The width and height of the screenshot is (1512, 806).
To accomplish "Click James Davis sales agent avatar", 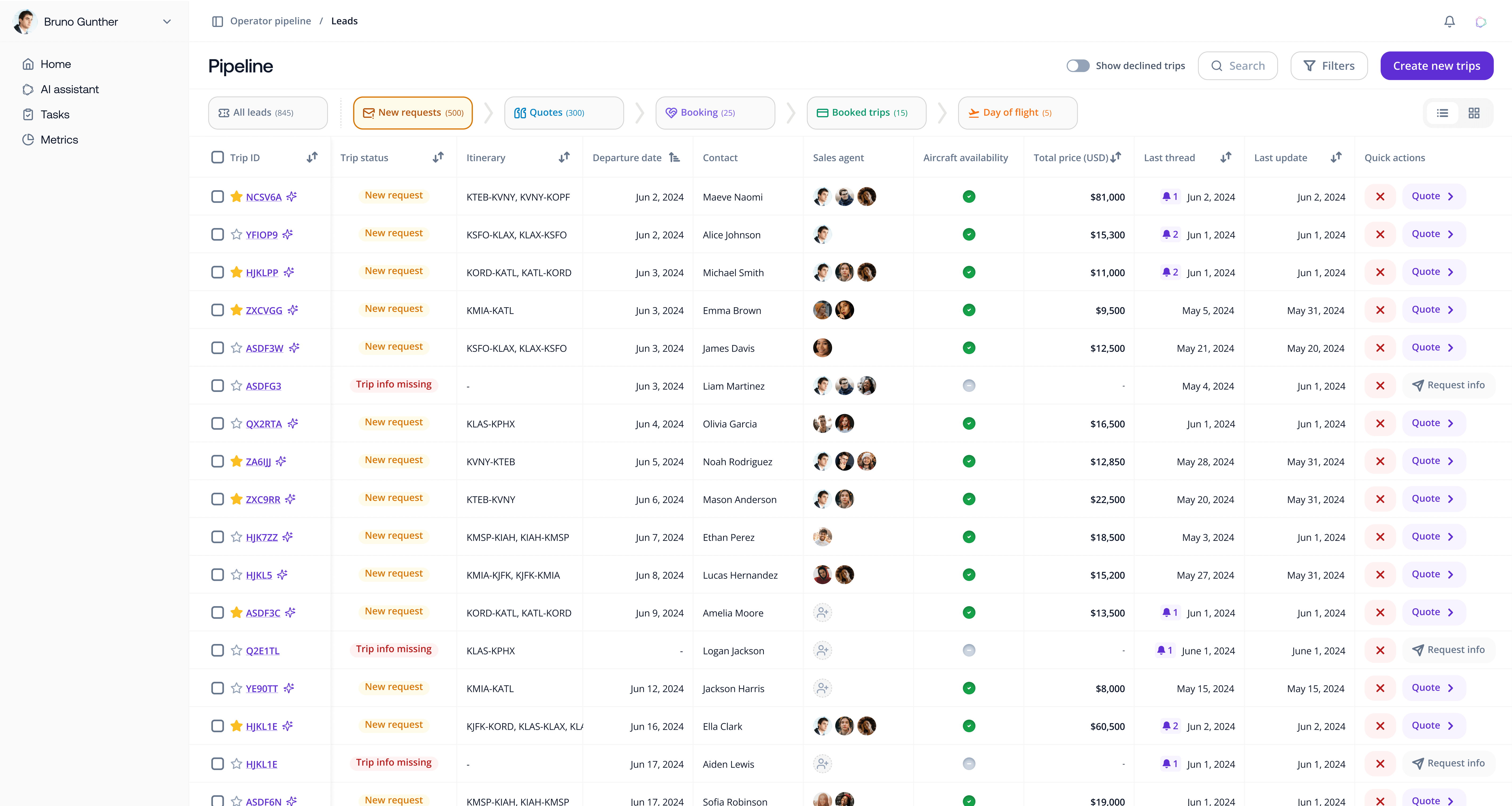I will 822,347.
